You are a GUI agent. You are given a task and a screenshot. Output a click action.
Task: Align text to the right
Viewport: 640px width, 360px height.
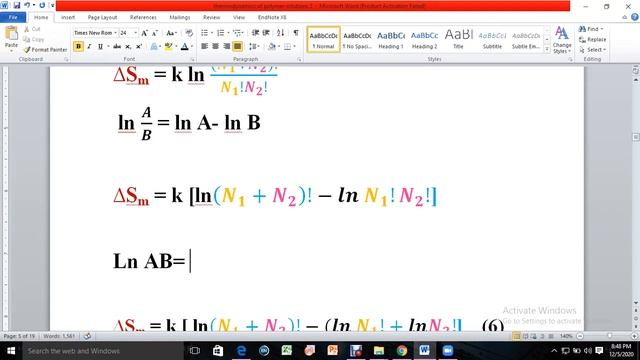pos(227,47)
